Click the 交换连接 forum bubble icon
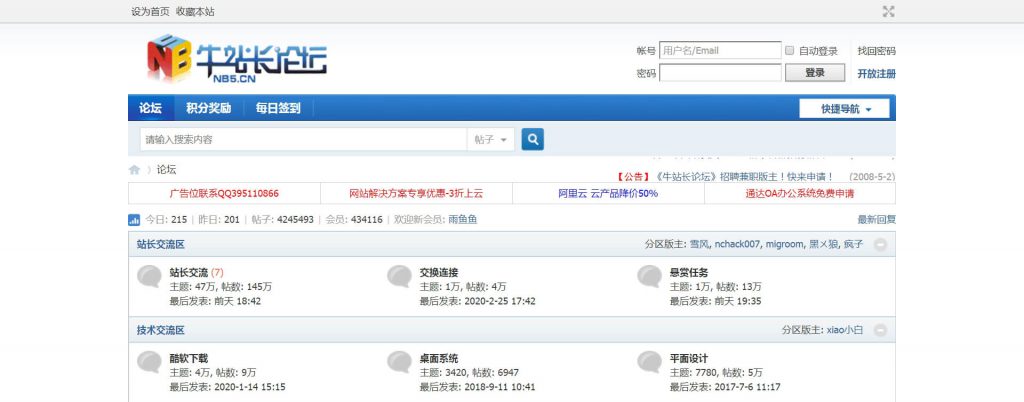This screenshot has height=402, width=1024. coord(400,277)
